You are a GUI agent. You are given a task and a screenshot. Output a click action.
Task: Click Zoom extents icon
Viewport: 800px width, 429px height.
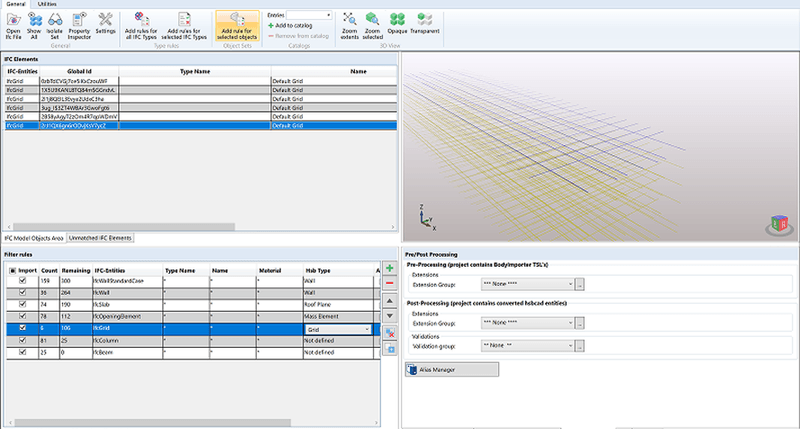[349, 26]
